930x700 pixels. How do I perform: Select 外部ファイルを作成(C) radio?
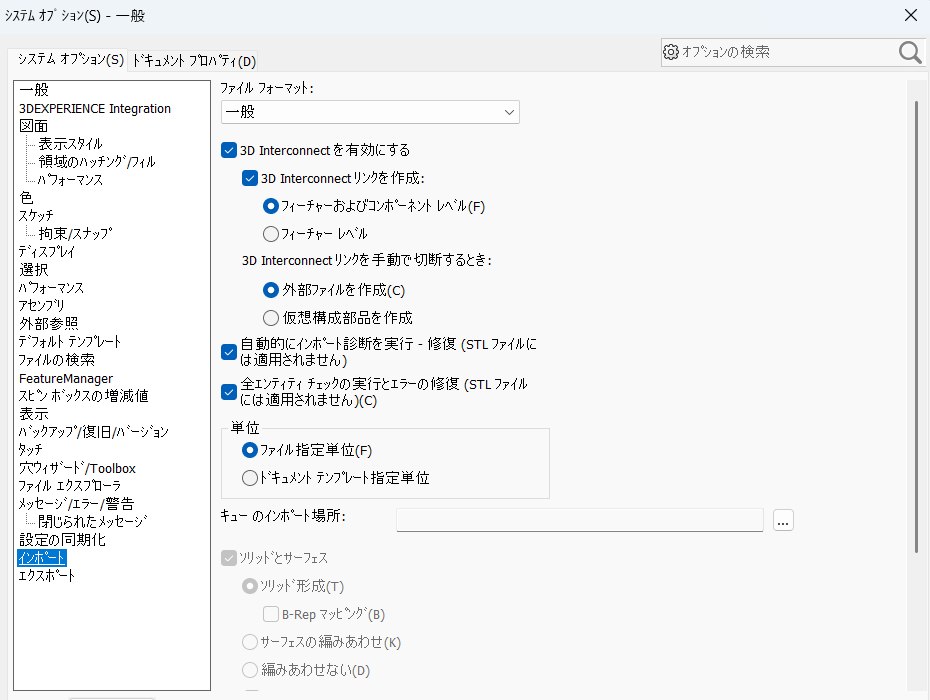270,290
